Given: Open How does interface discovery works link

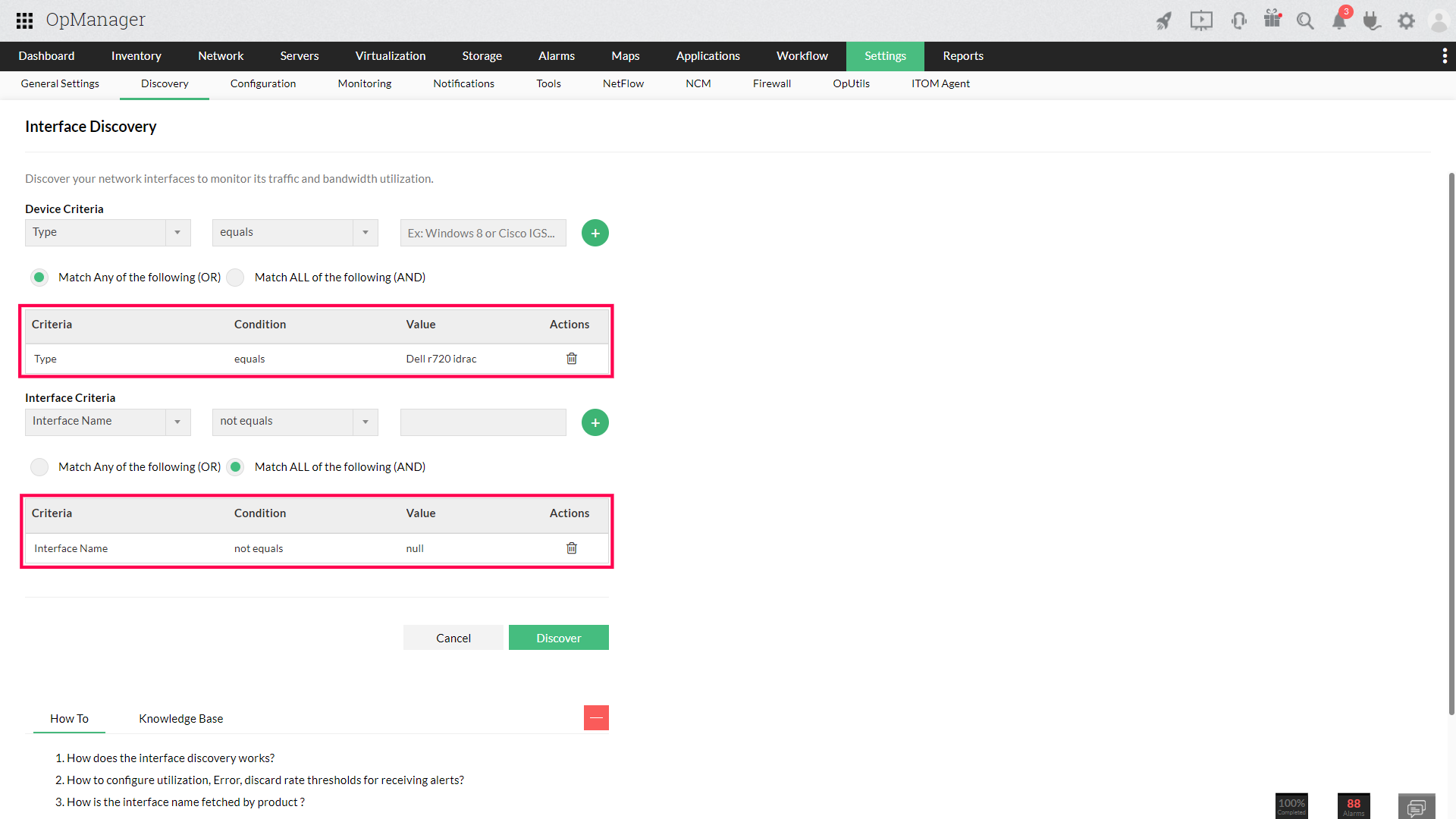Looking at the screenshot, I should [x=171, y=758].
